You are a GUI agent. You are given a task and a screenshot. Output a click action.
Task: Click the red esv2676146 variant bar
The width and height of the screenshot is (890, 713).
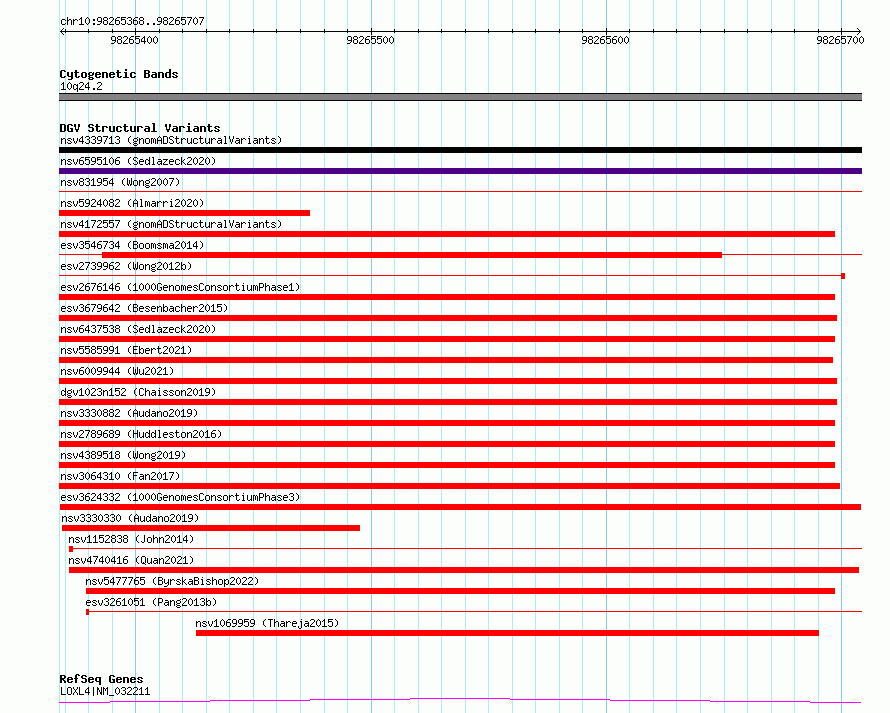pos(447,297)
